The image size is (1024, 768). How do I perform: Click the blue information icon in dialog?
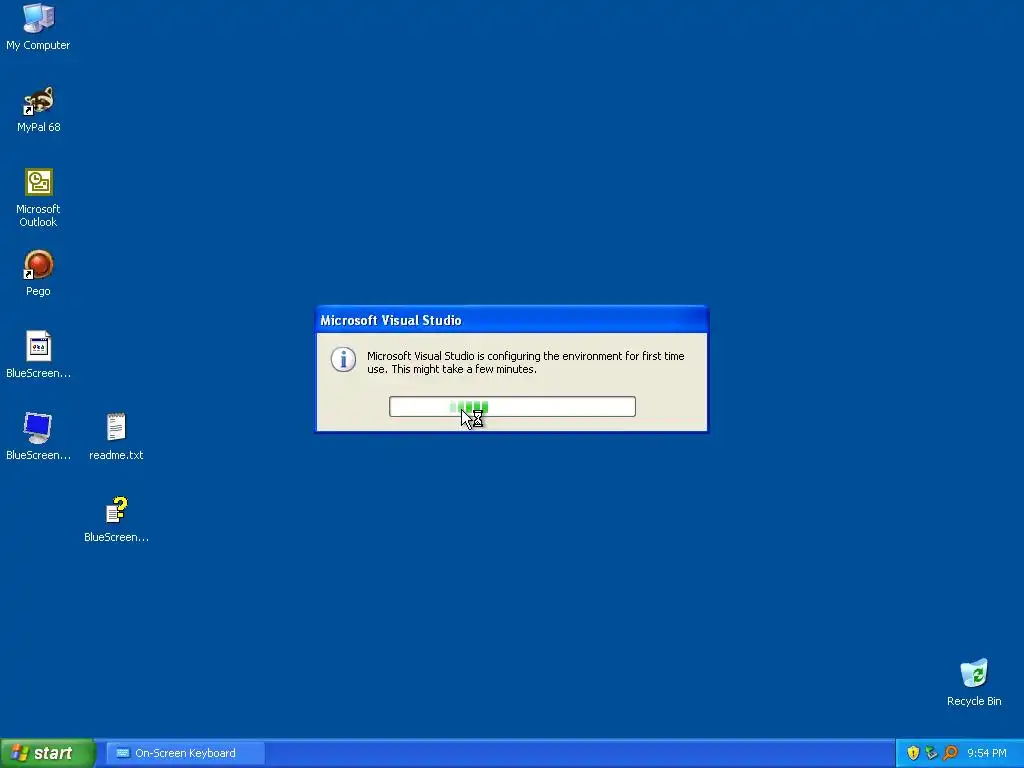point(343,359)
